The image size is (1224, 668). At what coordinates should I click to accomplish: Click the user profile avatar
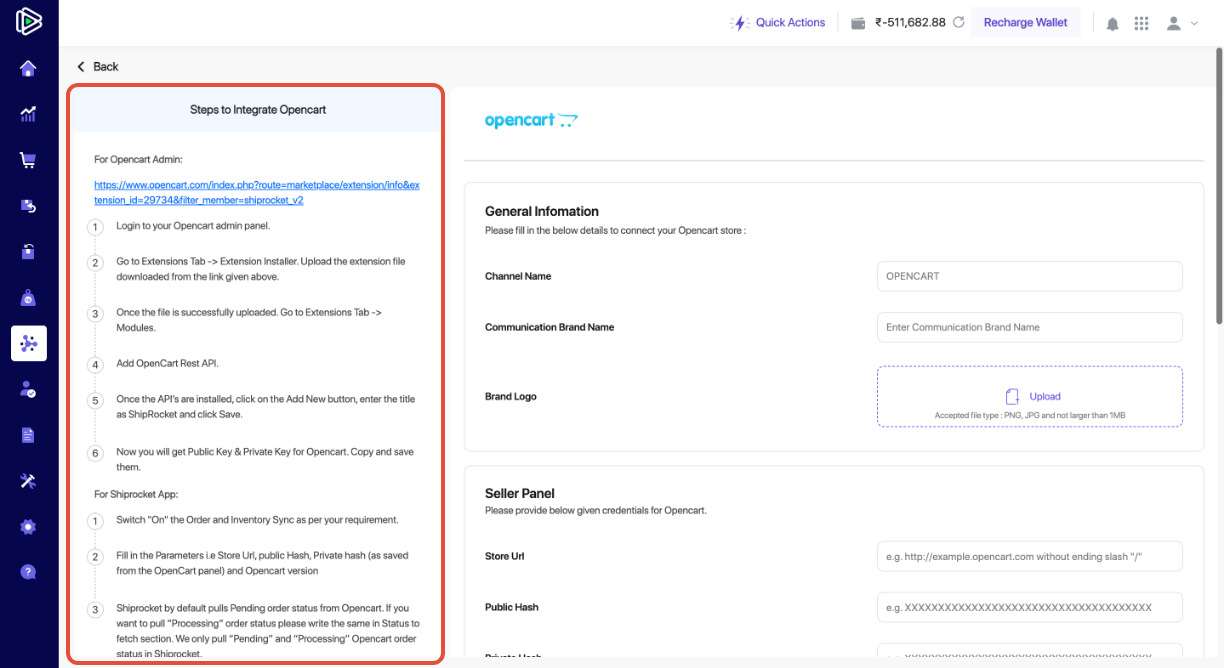pyautogui.click(x=1175, y=23)
